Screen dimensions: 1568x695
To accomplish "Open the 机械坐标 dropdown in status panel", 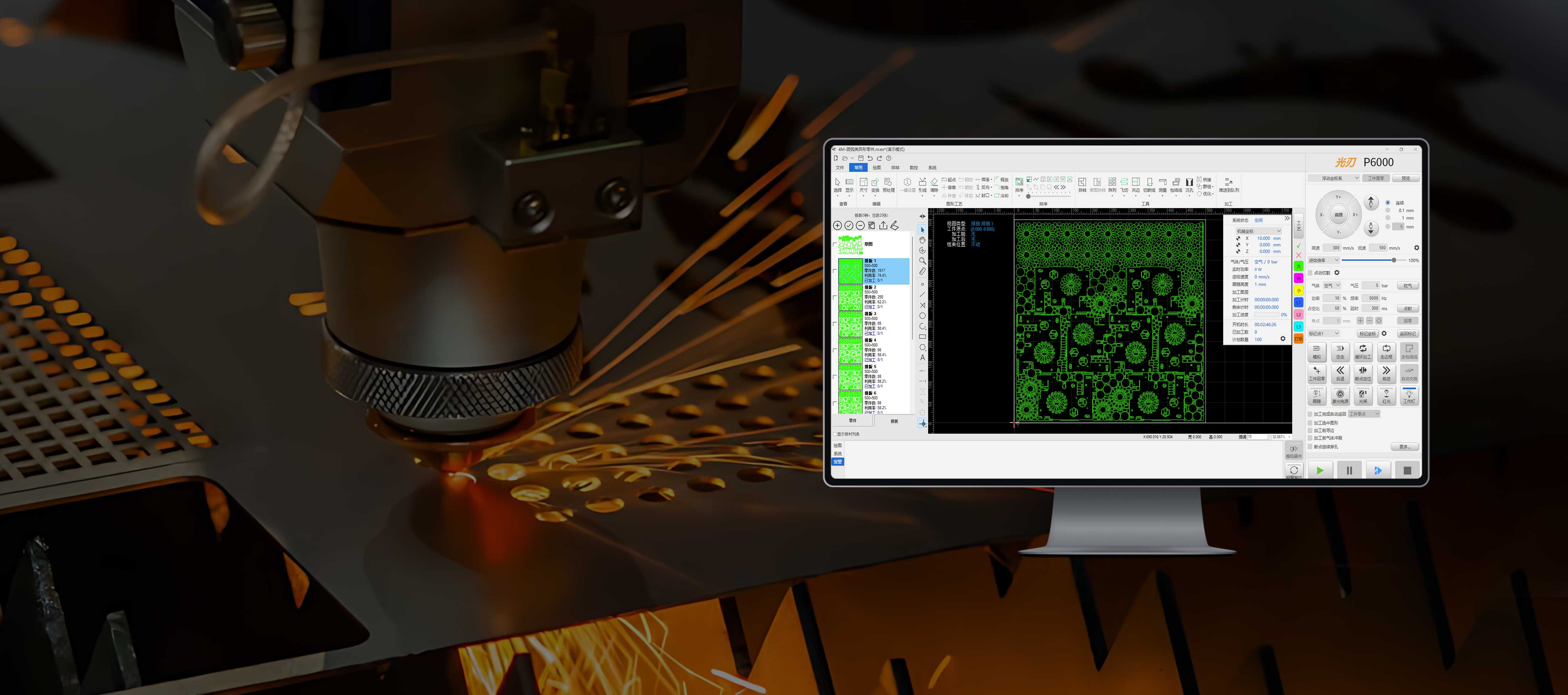I will [1258, 231].
